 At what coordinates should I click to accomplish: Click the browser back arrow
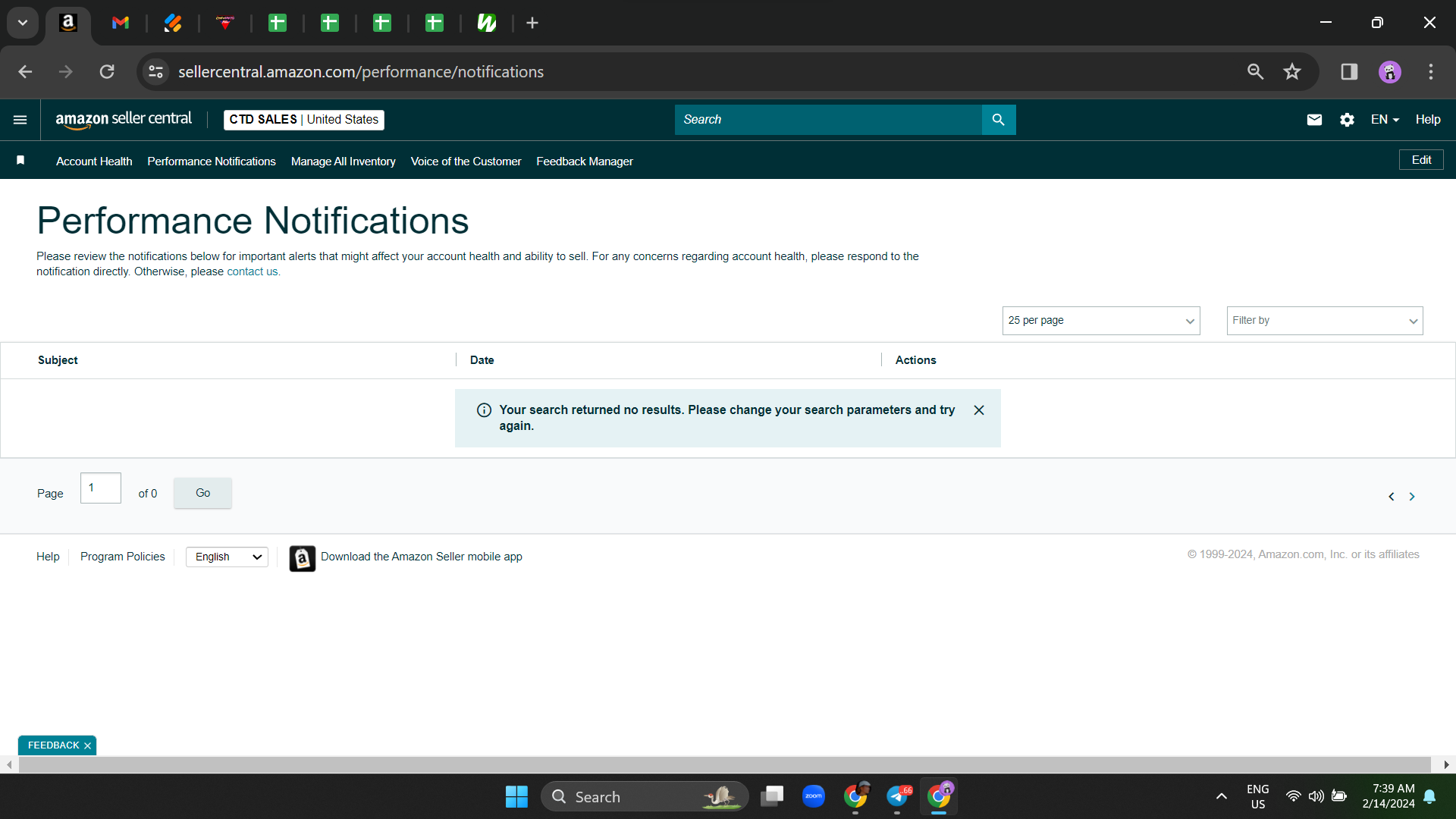pos(25,71)
